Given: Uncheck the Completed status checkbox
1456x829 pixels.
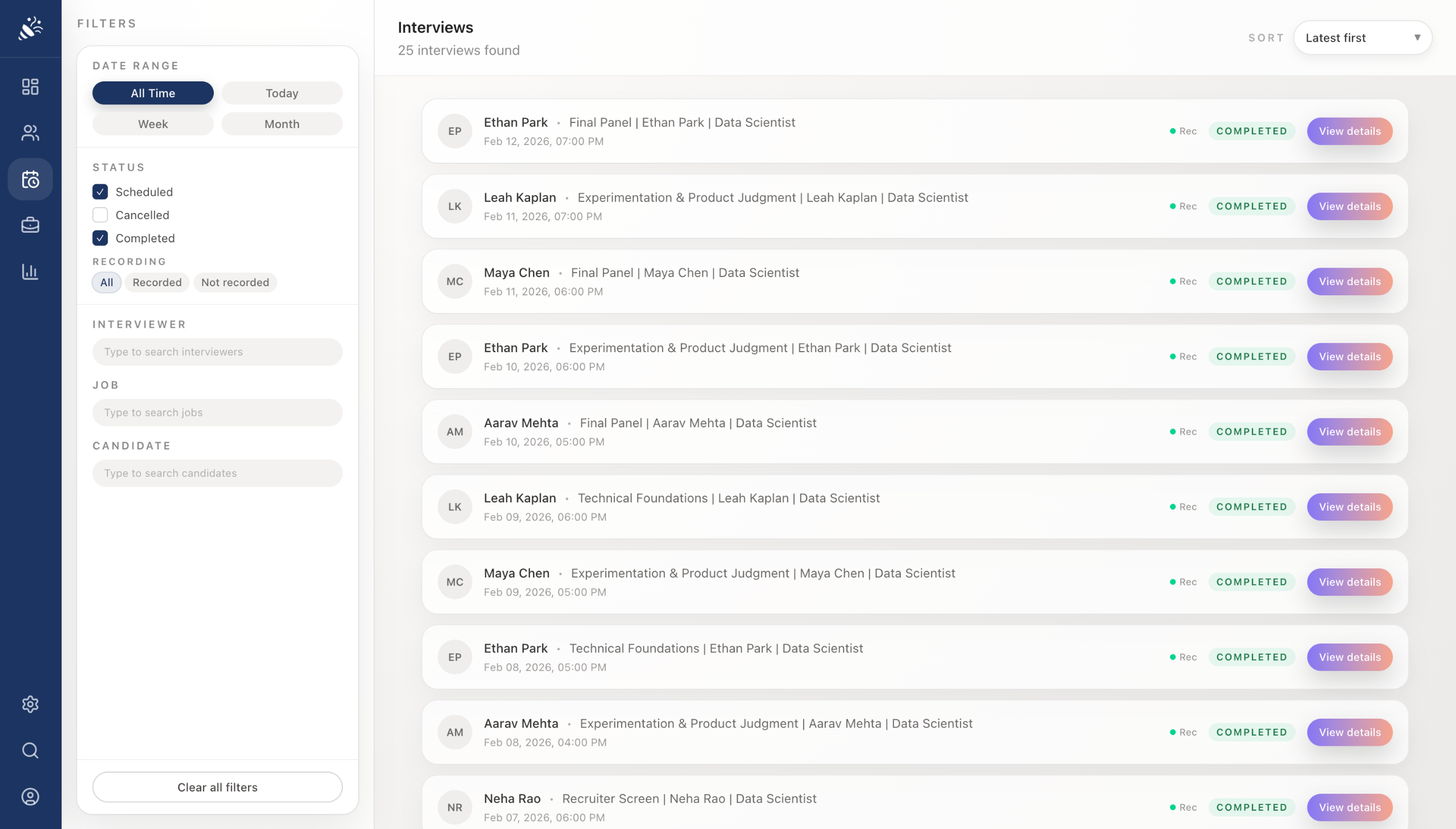Looking at the screenshot, I should coord(100,238).
